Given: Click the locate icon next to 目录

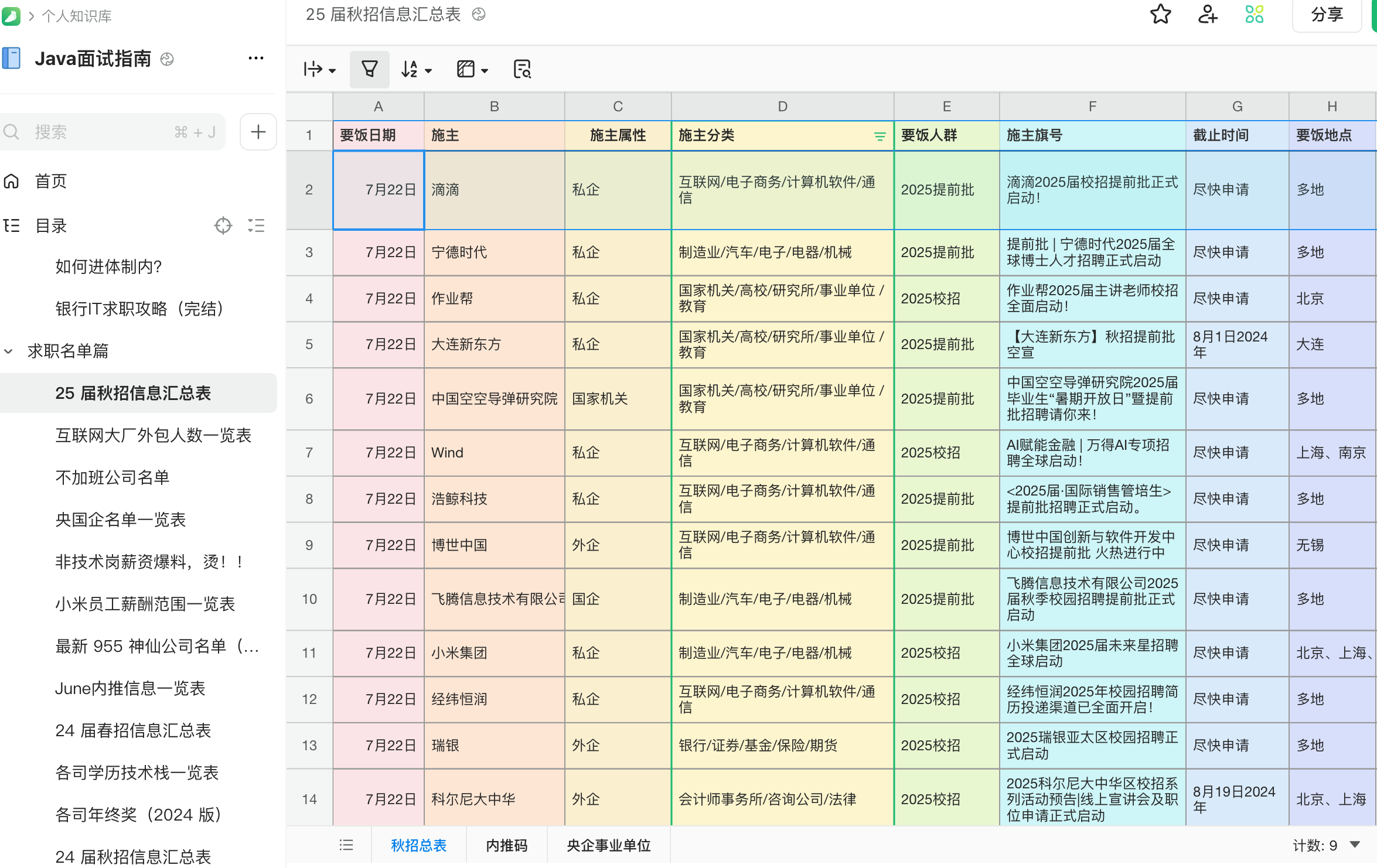Looking at the screenshot, I should coord(223,225).
